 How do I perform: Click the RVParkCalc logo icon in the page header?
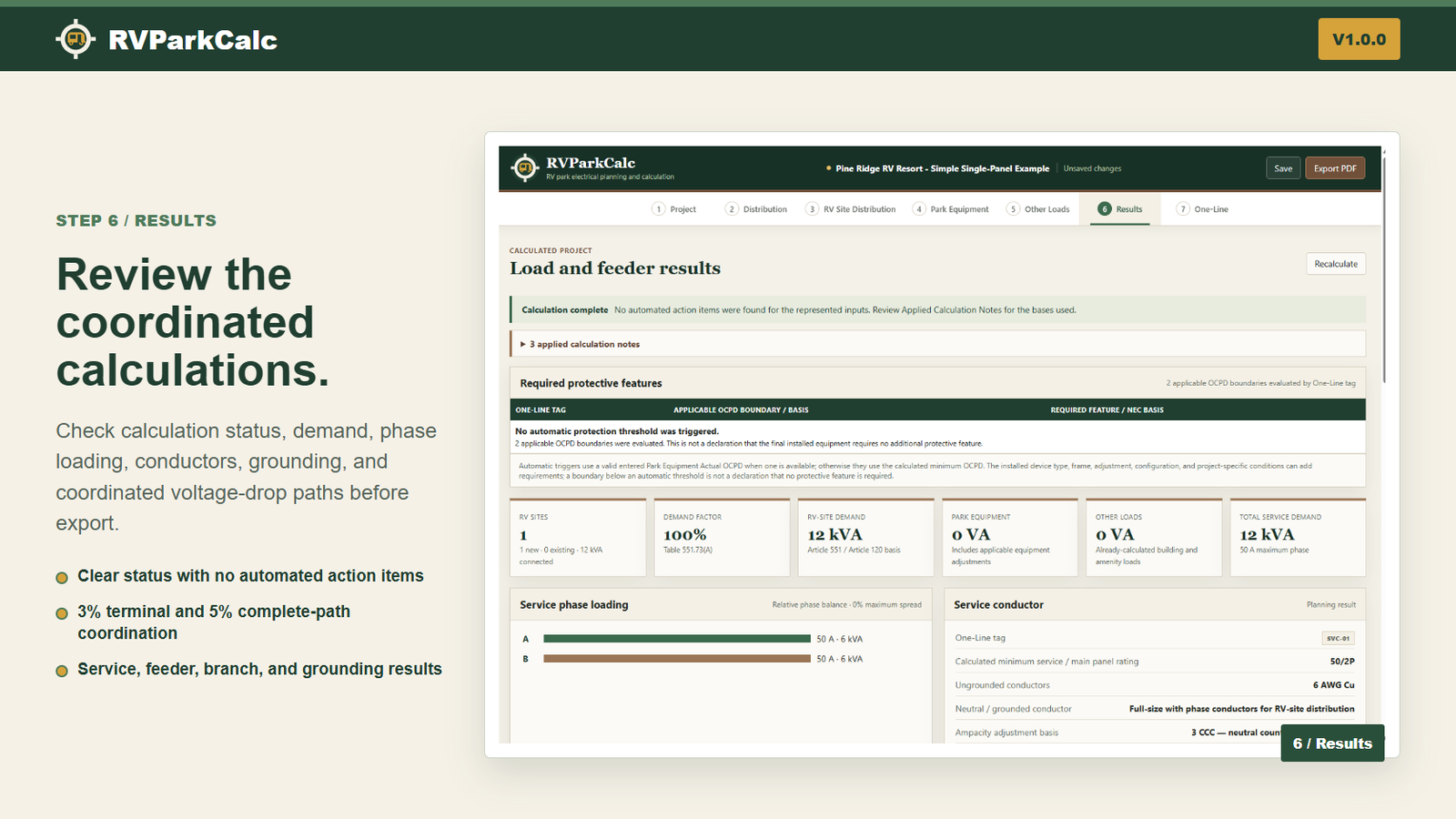(x=76, y=39)
